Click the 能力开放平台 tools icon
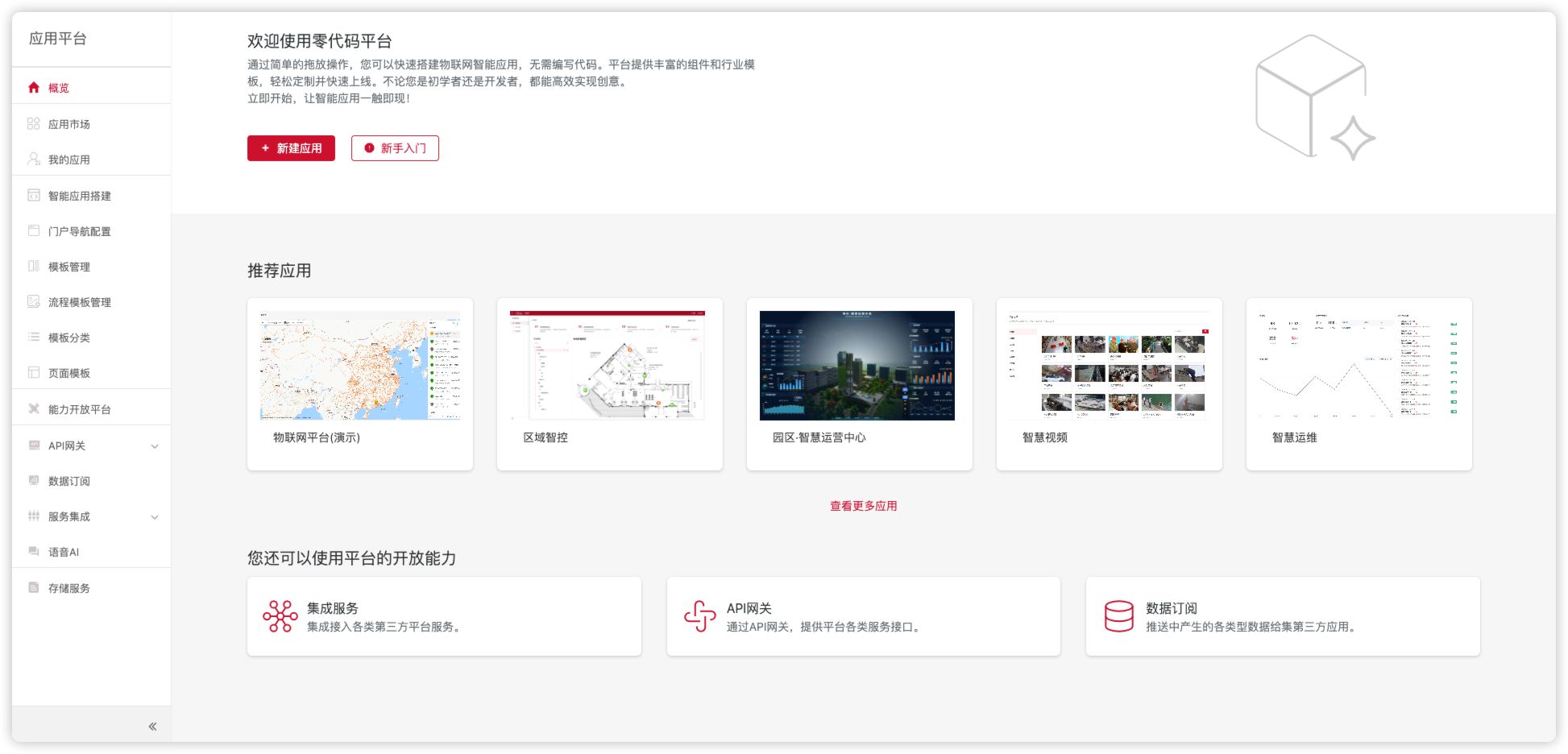The image size is (1568, 754). pos(34,409)
